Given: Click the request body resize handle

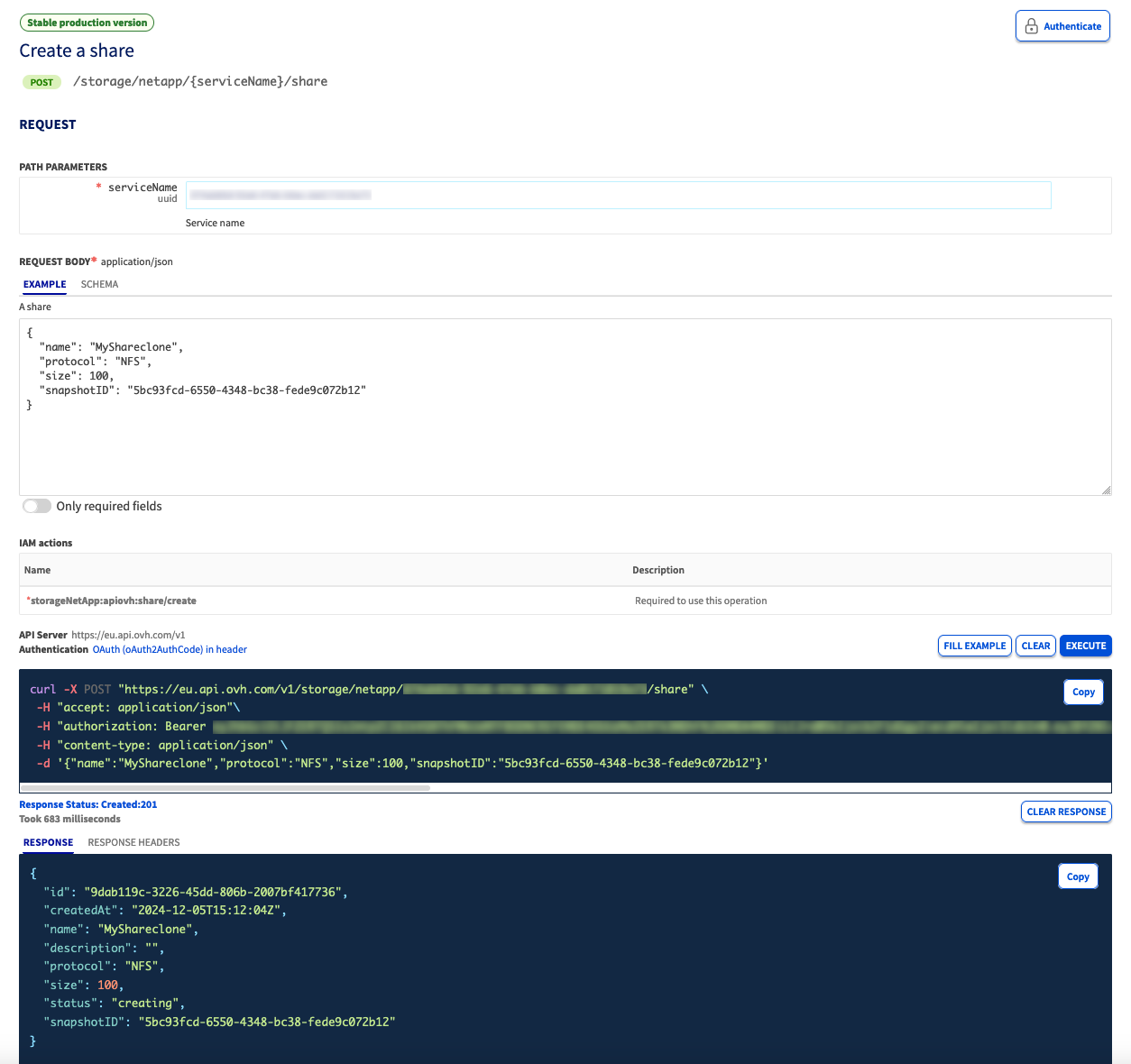Looking at the screenshot, I should 1106,490.
